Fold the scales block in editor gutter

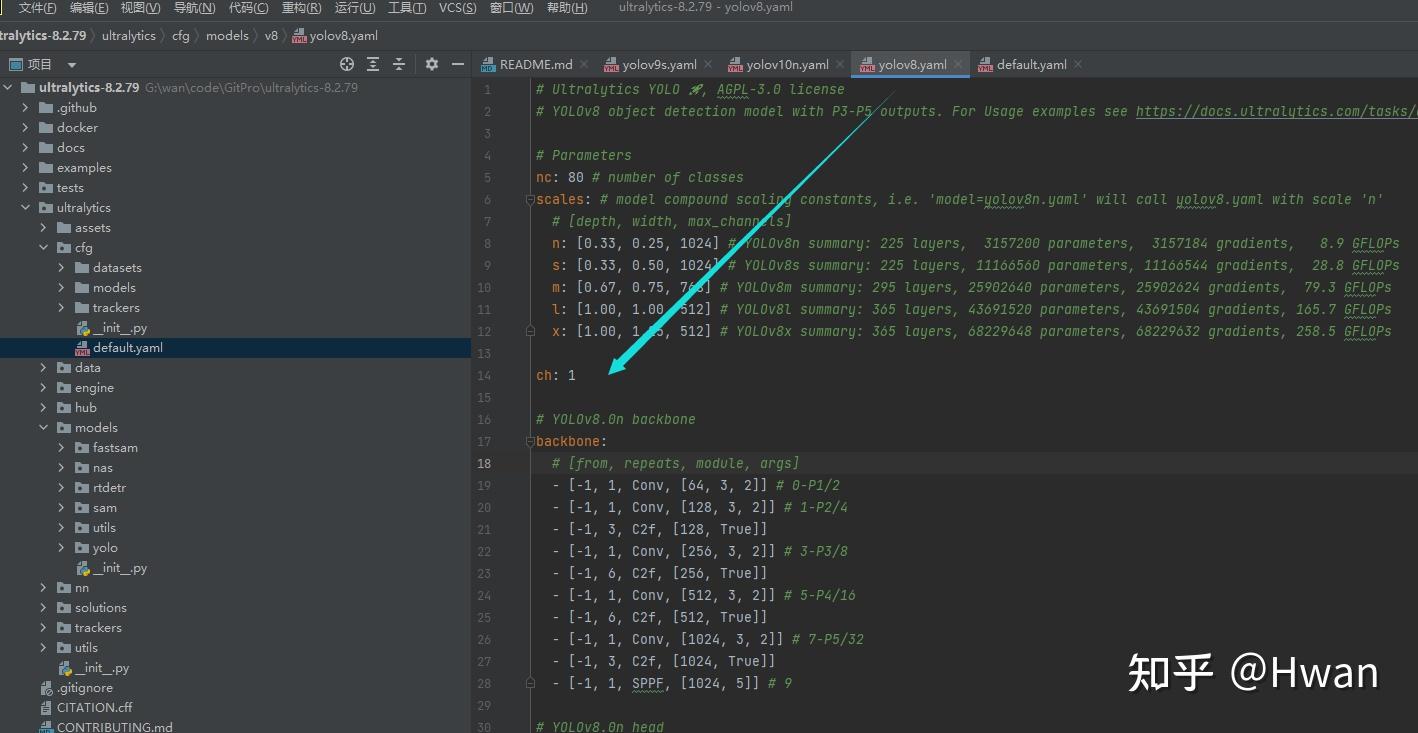530,199
